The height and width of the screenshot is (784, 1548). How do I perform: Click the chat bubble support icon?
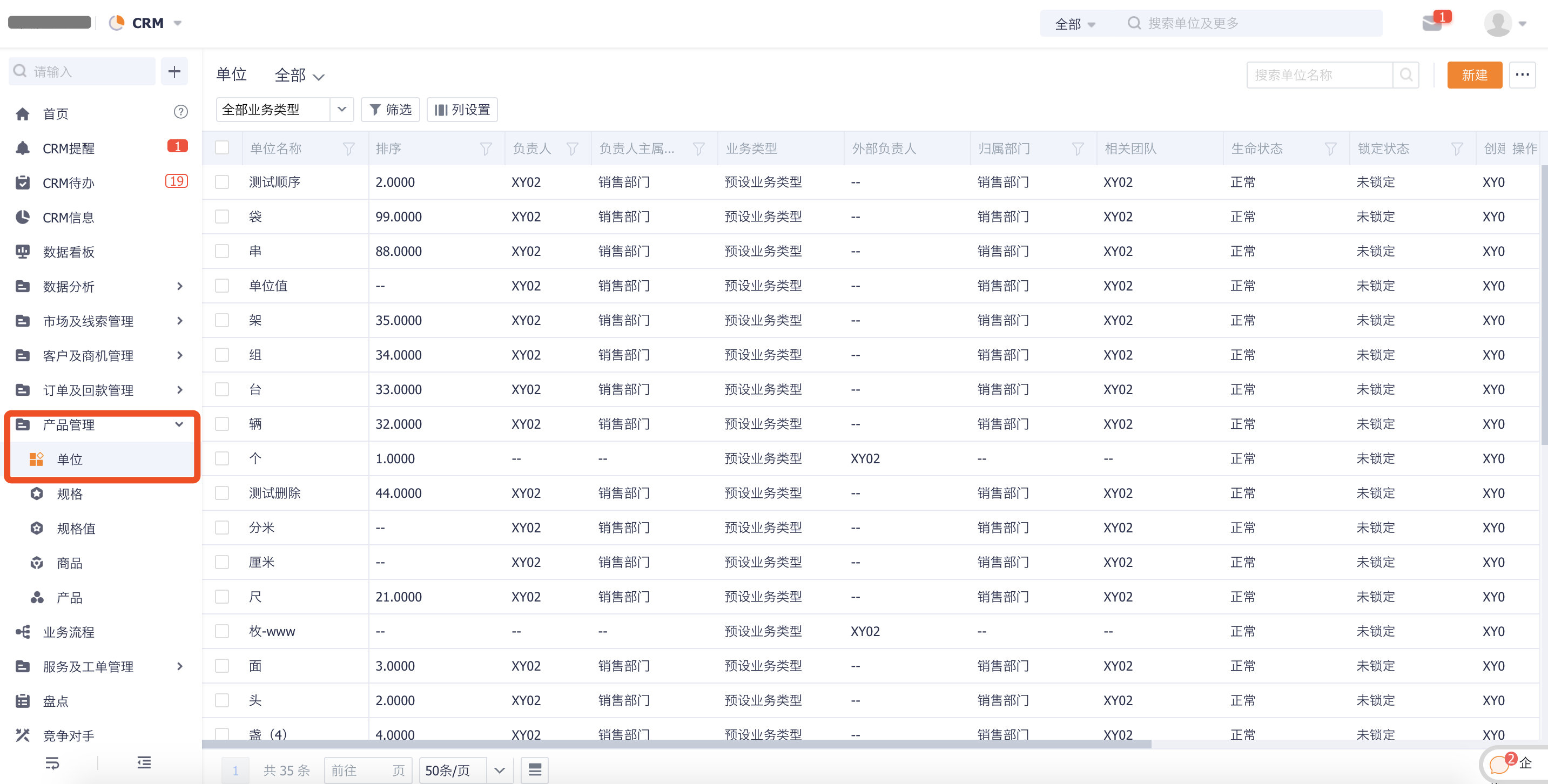[x=1499, y=765]
